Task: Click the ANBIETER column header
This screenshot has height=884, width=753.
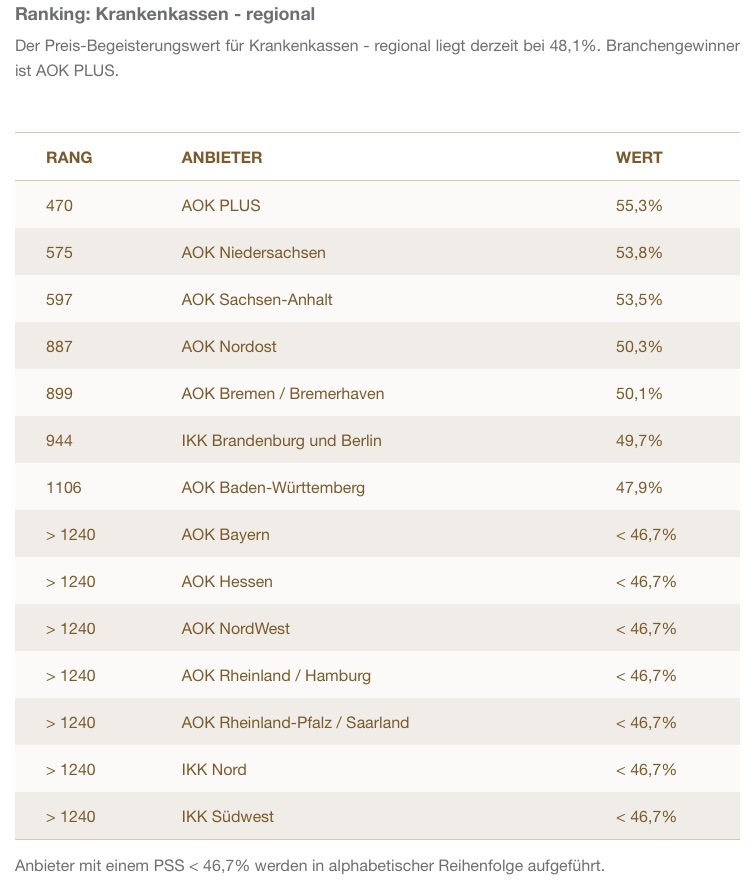Action: [x=222, y=158]
